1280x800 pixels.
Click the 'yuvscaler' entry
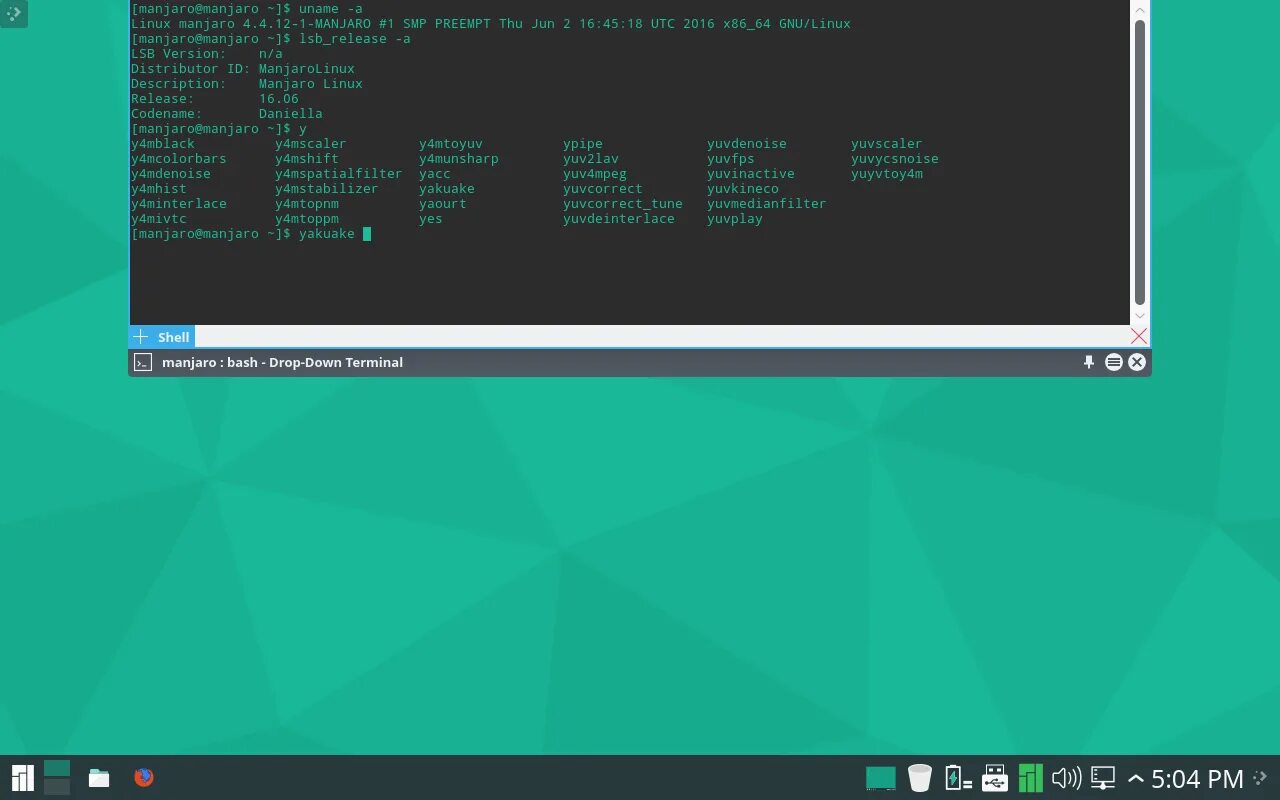click(x=887, y=144)
